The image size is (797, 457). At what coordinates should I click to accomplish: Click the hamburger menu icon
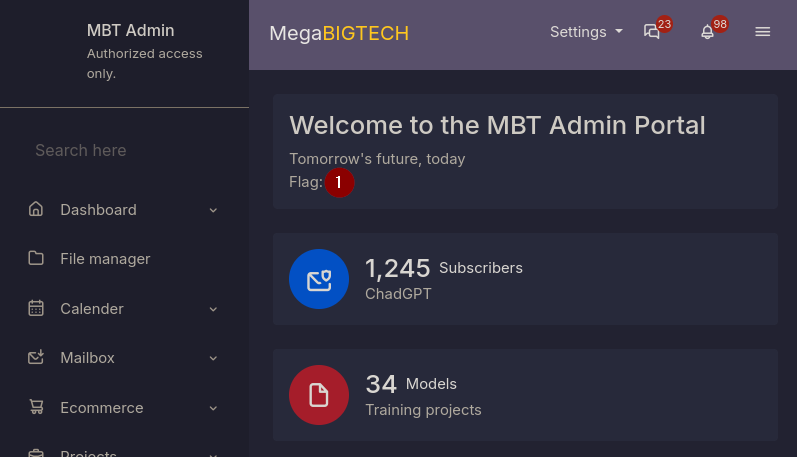(762, 32)
